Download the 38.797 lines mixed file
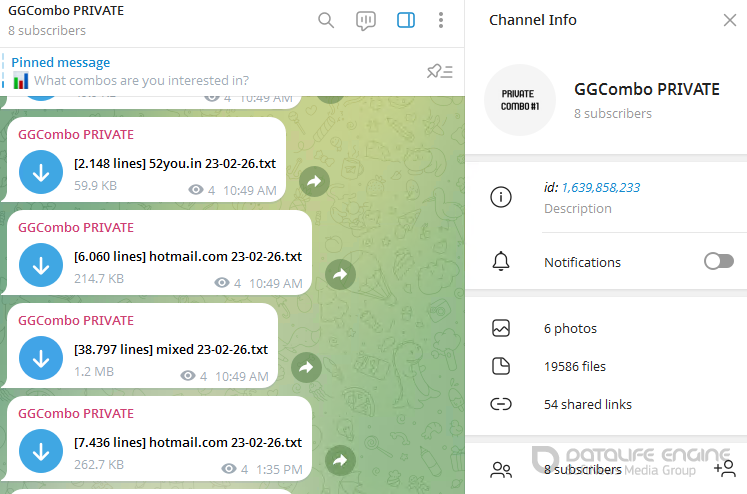This screenshot has width=747, height=494. click(41, 358)
